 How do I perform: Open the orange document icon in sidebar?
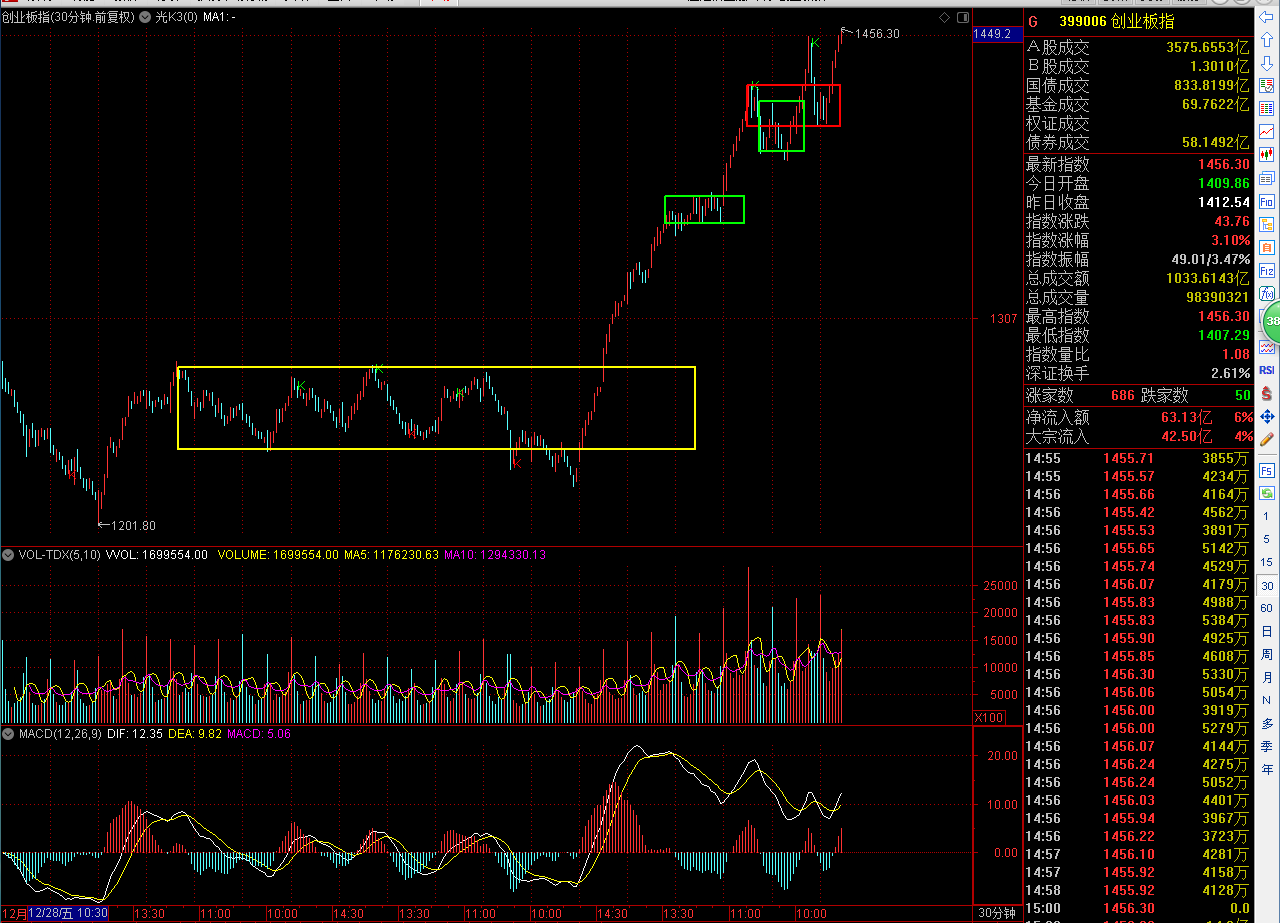click(1267, 246)
